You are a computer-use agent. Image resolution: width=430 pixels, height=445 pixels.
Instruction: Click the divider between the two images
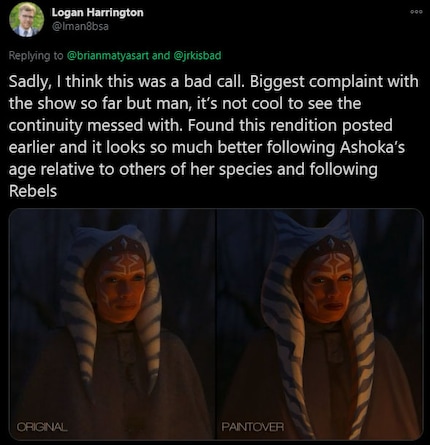tap(216, 325)
